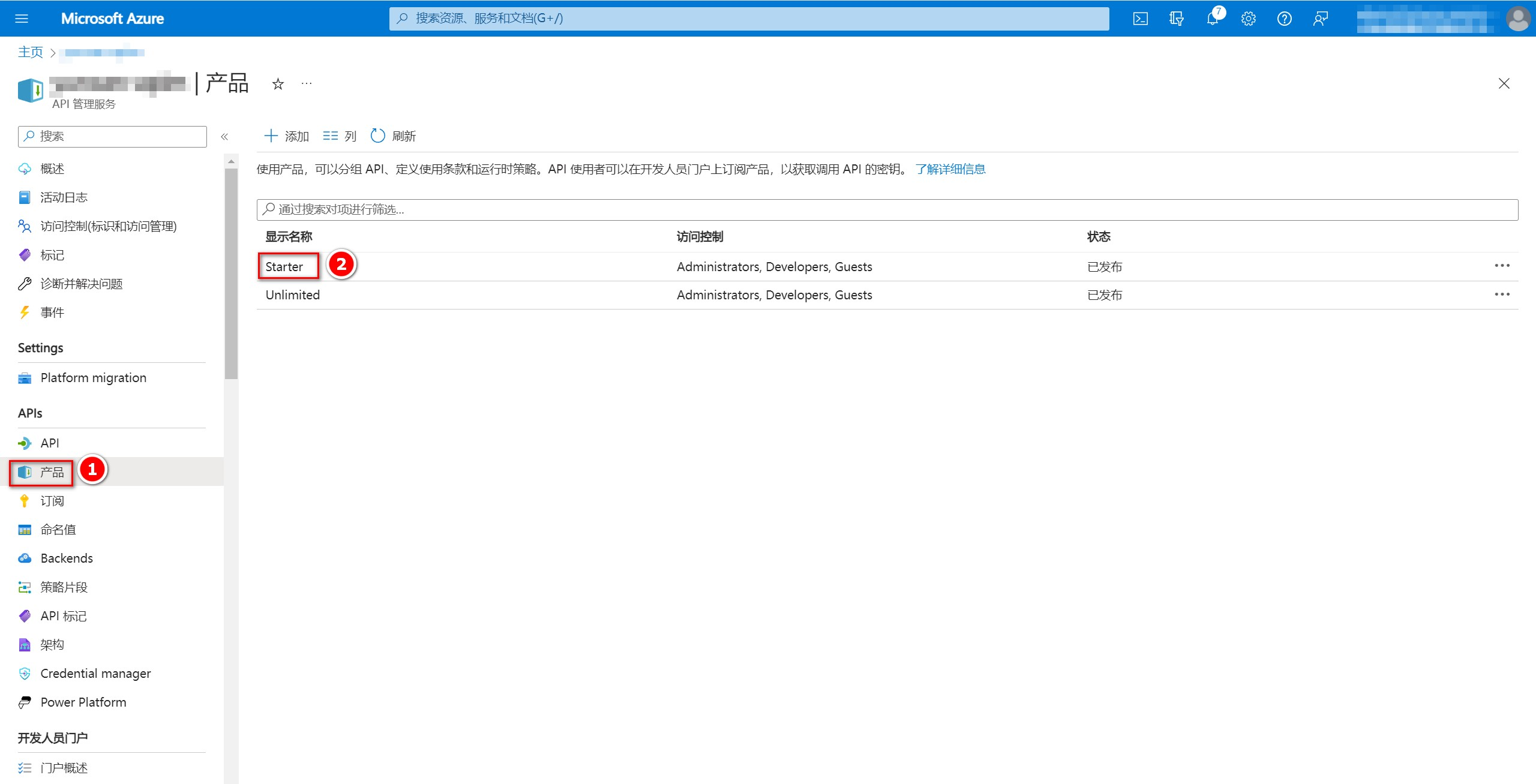Focus the product filter search field
The height and width of the screenshot is (784, 1536).
(x=887, y=209)
